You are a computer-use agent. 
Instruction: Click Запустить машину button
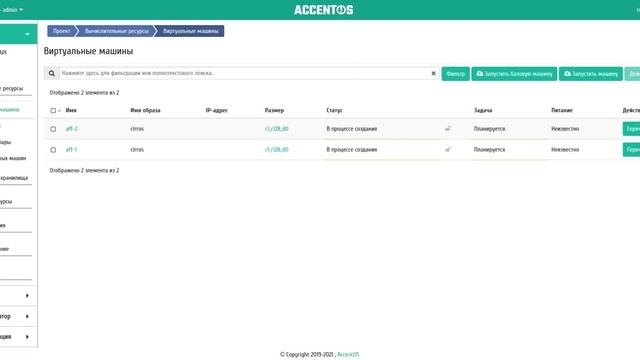point(591,74)
